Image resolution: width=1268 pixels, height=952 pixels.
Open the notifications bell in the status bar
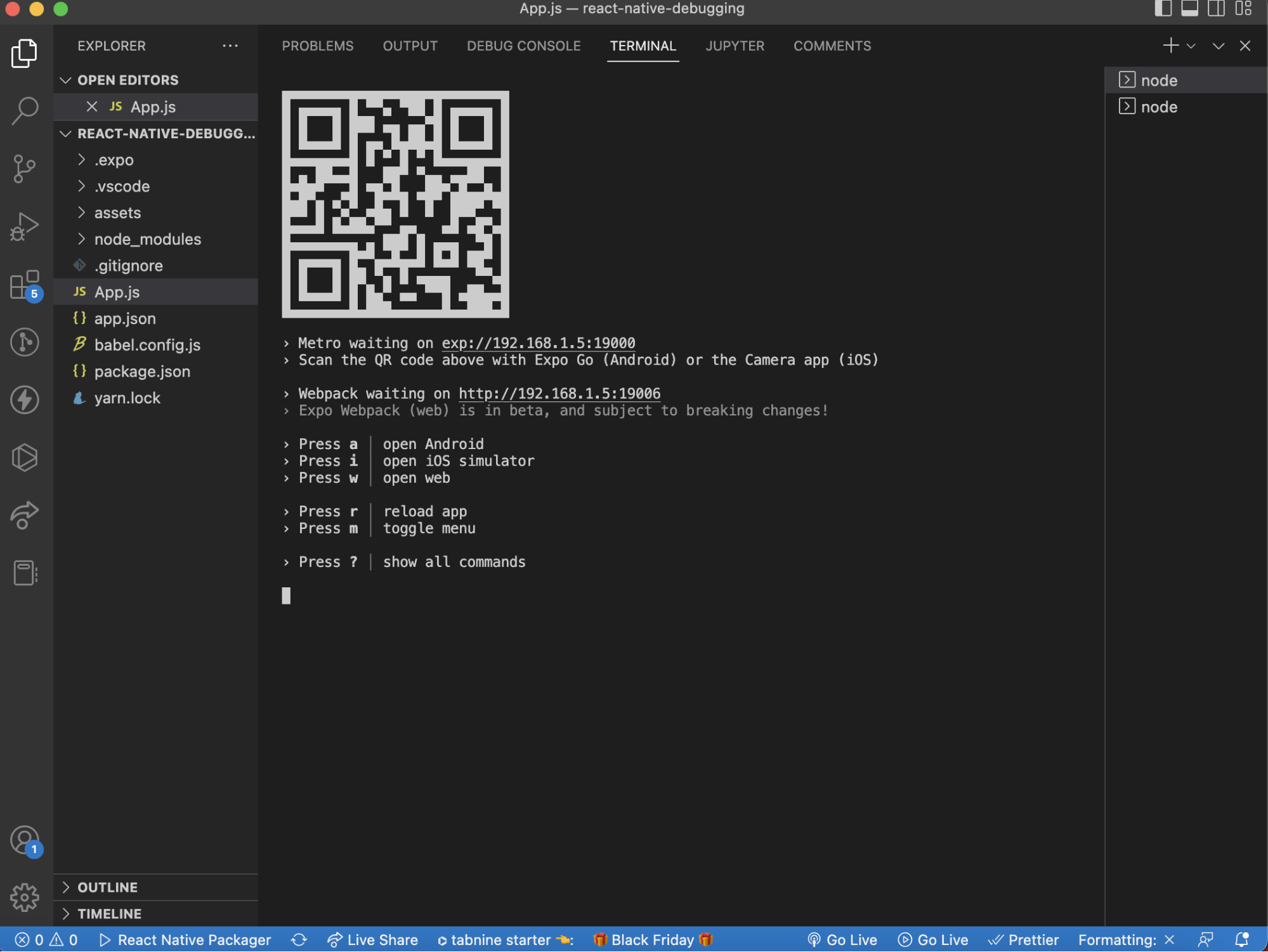coord(1243,939)
